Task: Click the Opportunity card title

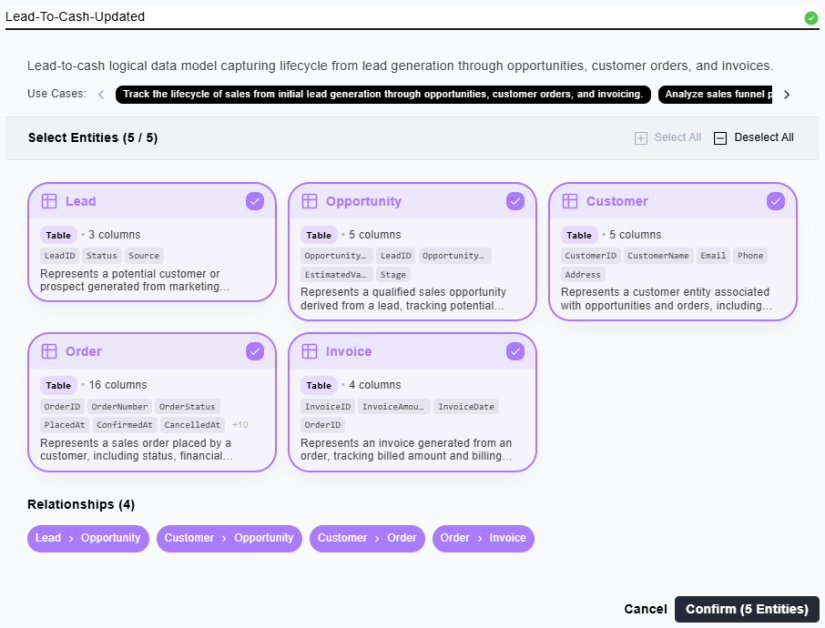Action: (364, 201)
